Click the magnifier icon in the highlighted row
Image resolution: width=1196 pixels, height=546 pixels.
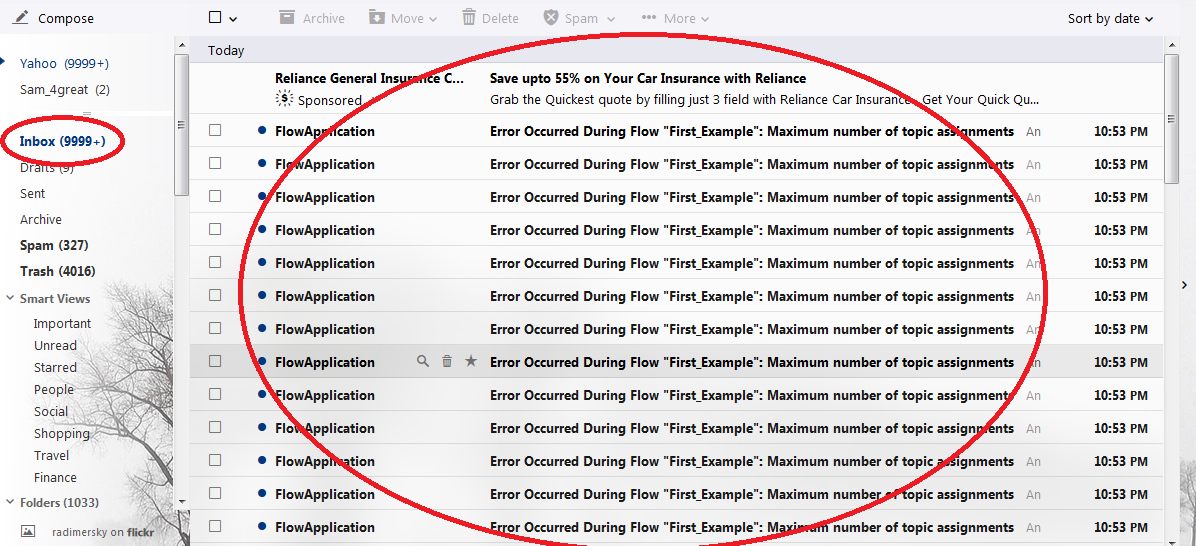click(x=423, y=361)
